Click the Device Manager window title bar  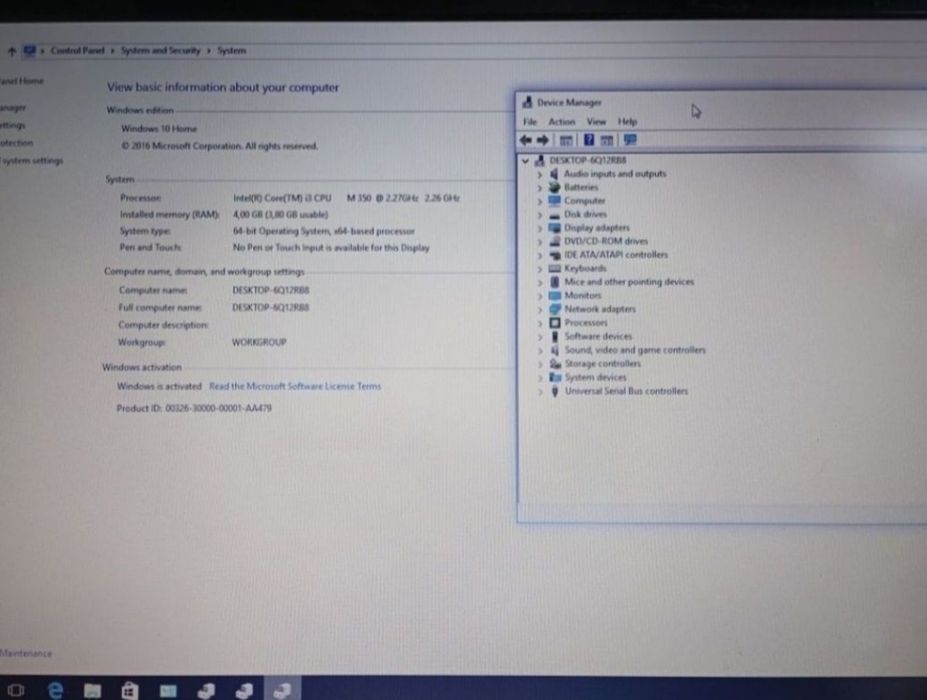tap(721, 102)
